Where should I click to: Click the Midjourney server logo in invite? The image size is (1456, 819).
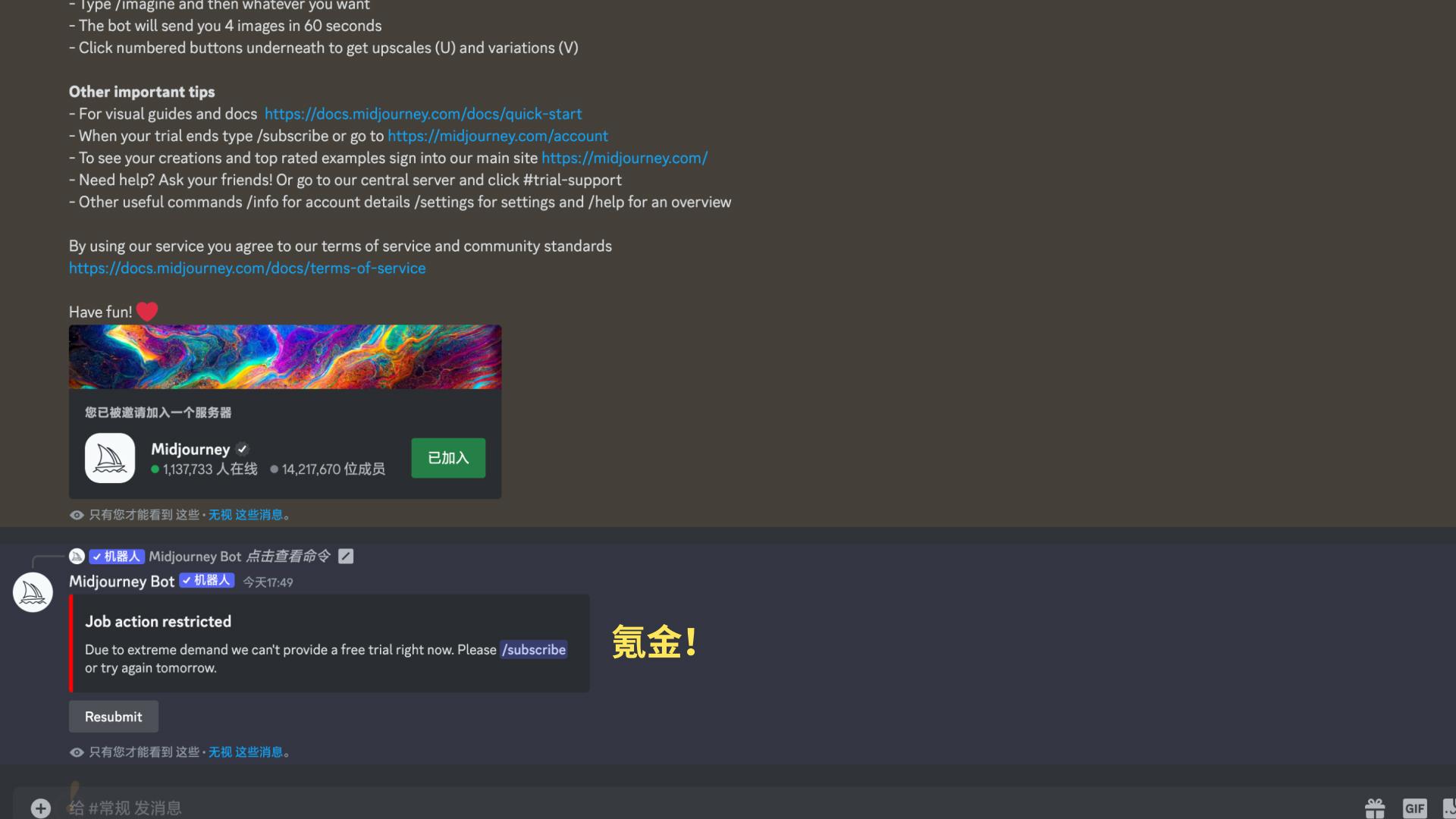click(110, 458)
